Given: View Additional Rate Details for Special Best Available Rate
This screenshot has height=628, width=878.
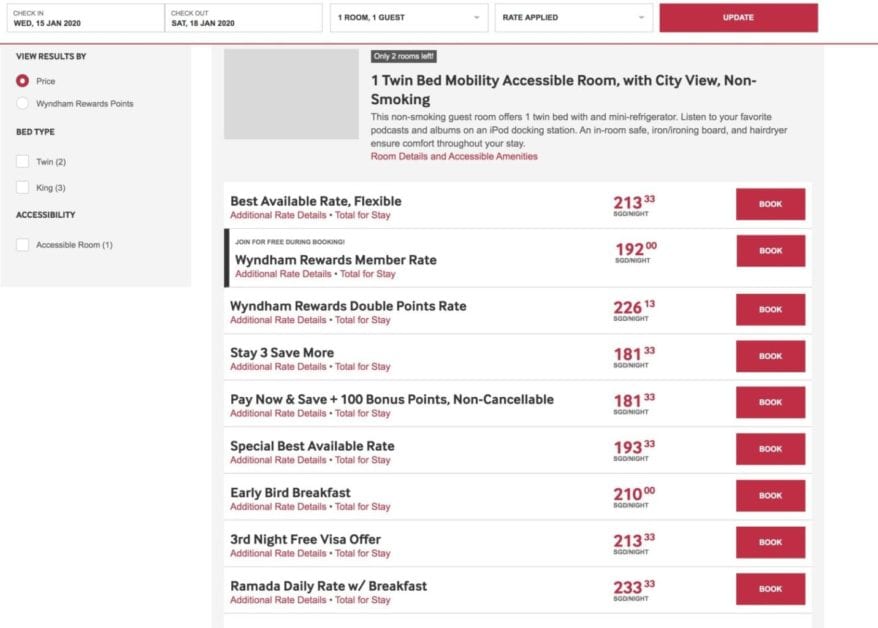Looking at the screenshot, I should [278, 460].
